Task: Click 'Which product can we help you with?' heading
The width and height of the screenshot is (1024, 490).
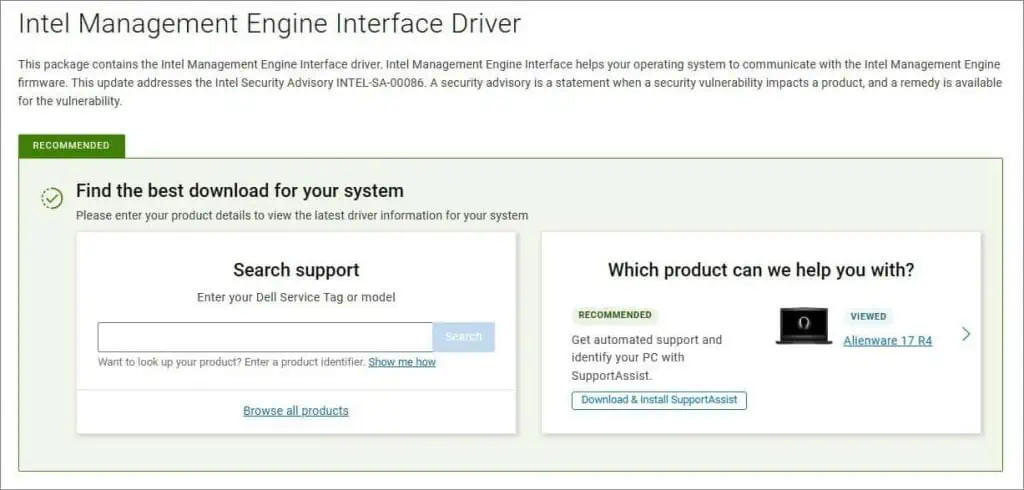Action: pyautogui.click(x=760, y=270)
